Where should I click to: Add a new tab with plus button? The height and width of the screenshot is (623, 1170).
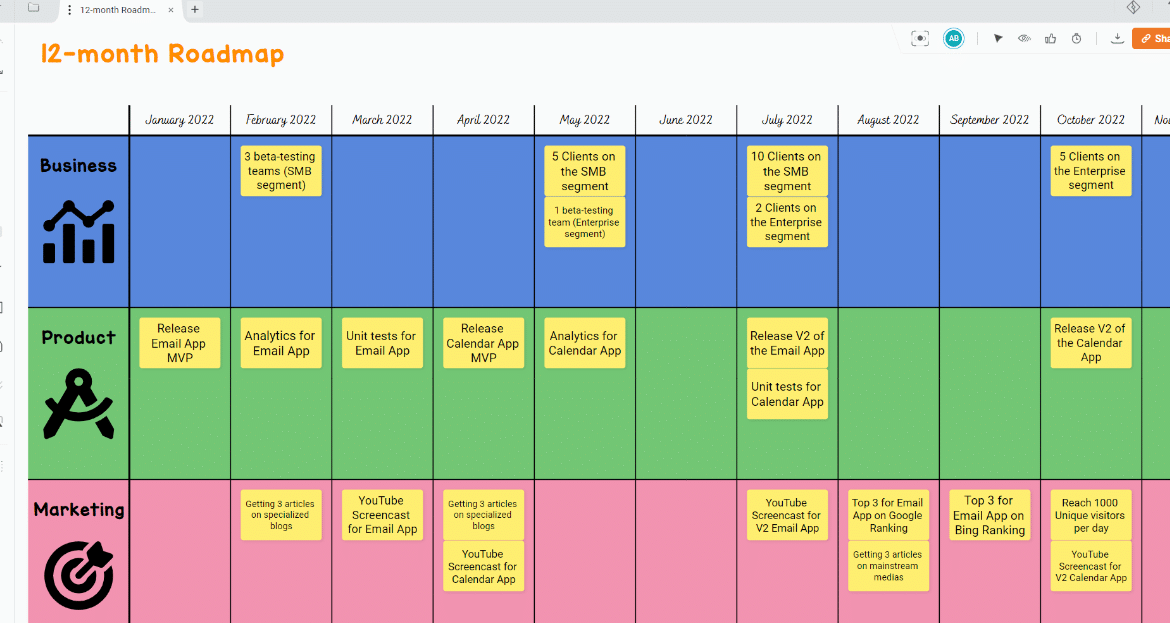tap(195, 9)
